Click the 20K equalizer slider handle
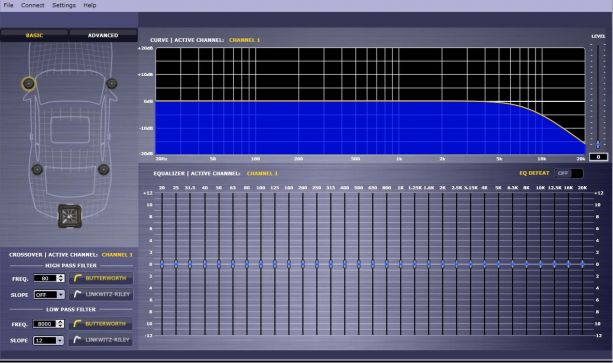Image resolution: width=613 pixels, height=363 pixels. (x=583, y=265)
